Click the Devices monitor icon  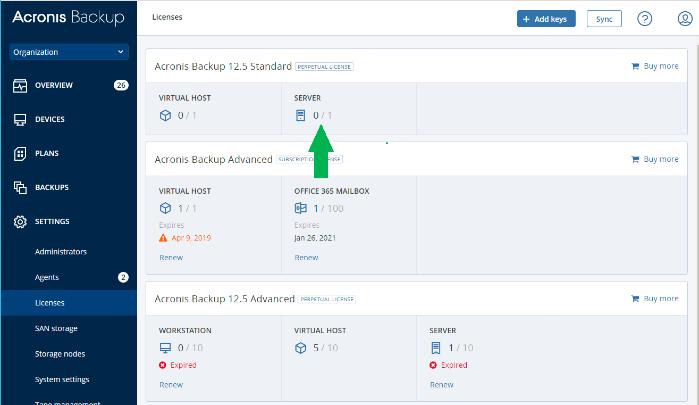pyautogui.click(x=20, y=120)
